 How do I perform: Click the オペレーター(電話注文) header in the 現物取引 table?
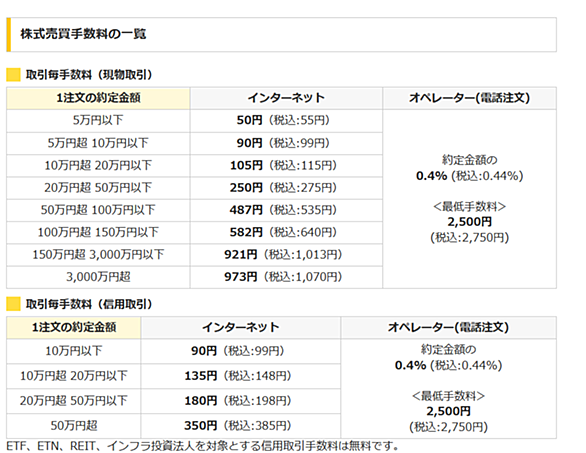(469, 98)
